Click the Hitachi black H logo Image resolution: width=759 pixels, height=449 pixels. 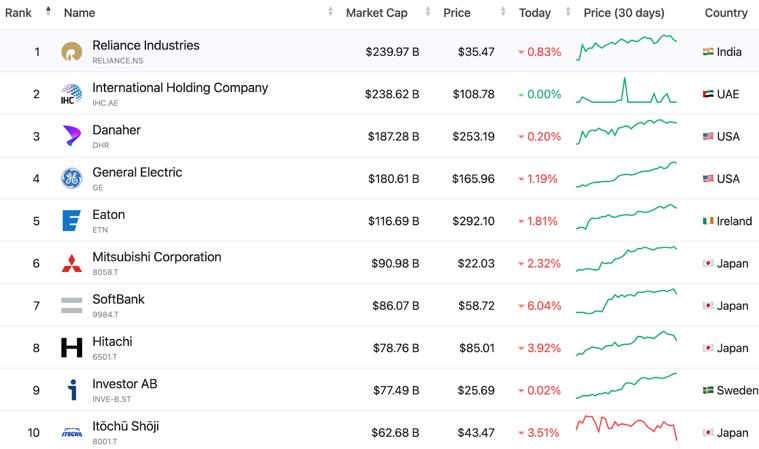(x=72, y=348)
